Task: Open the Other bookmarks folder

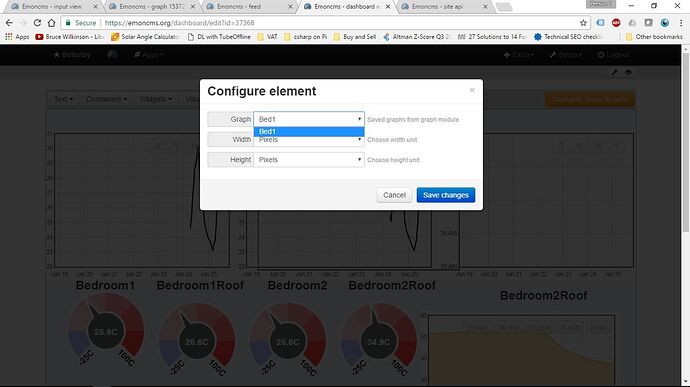Action: click(x=654, y=37)
